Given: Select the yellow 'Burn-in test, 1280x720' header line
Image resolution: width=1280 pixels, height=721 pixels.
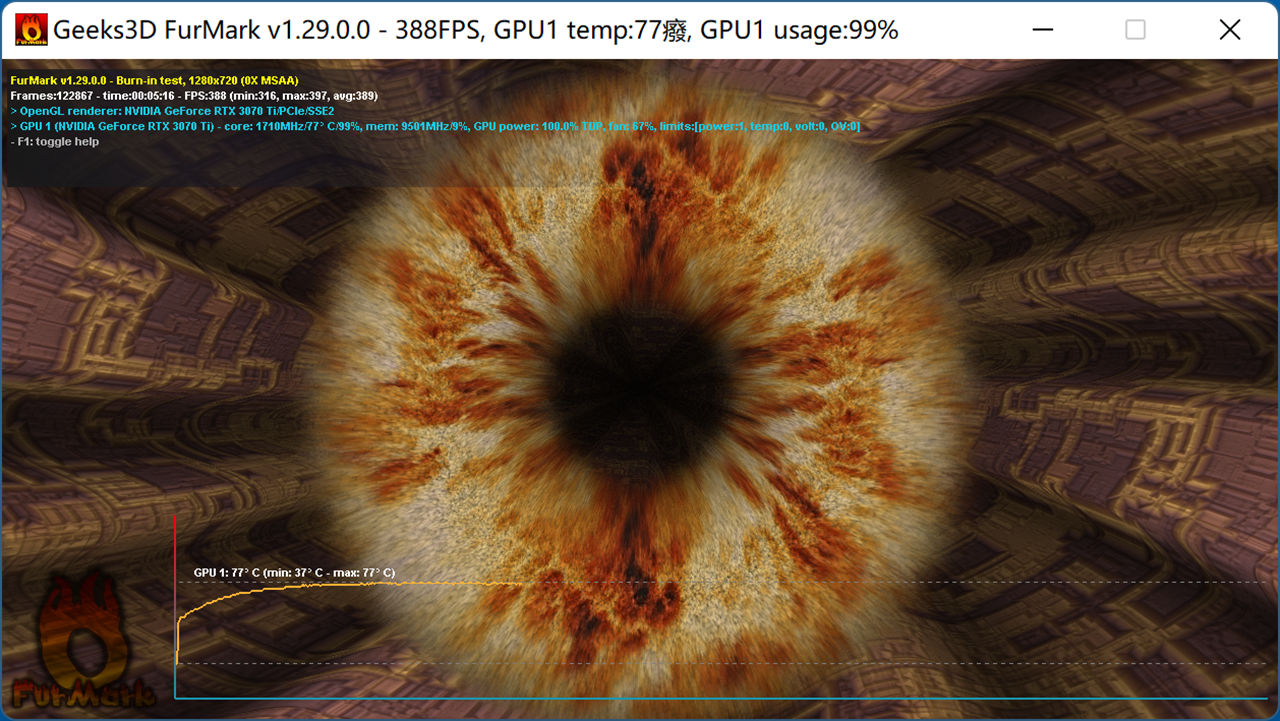Looking at the screenshot, I should pyautogui.click(x=154, y=80).
